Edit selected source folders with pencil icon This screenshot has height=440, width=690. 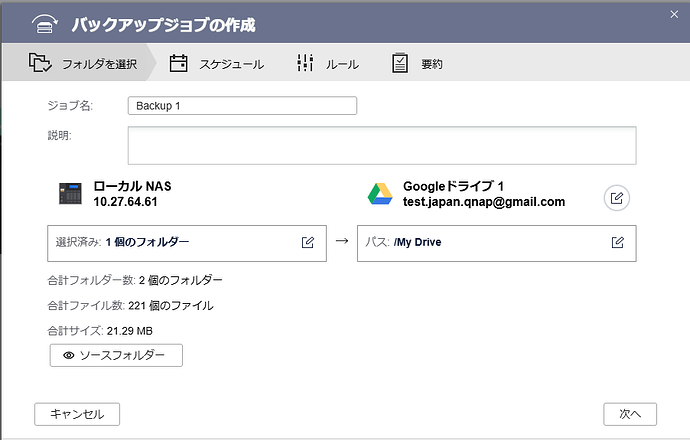[308, 242]
